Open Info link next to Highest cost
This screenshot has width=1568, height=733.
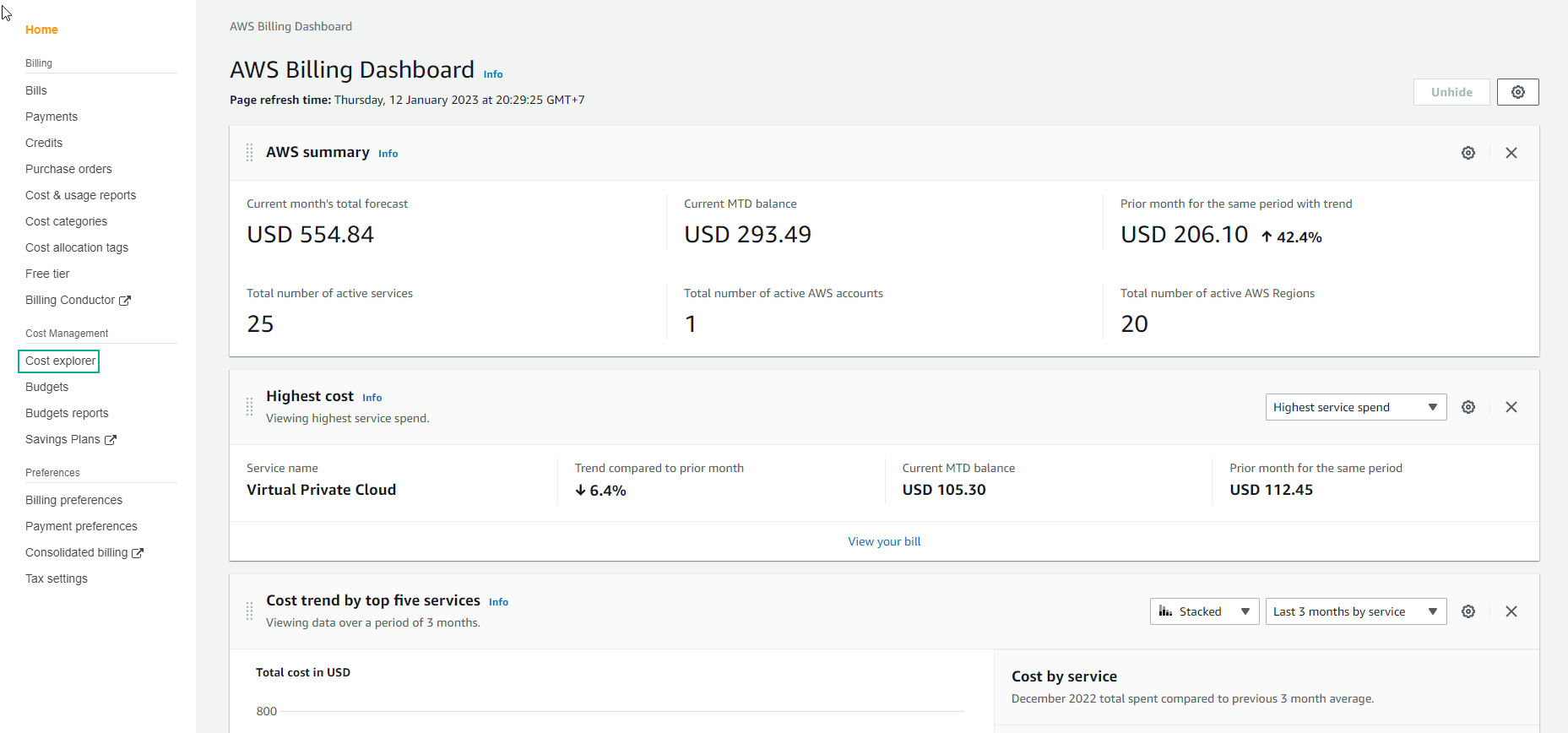click(372, 398)
